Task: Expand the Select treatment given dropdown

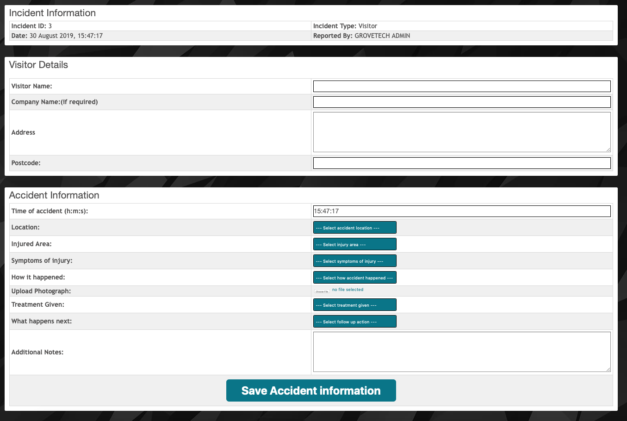Action: coord(355,305)
